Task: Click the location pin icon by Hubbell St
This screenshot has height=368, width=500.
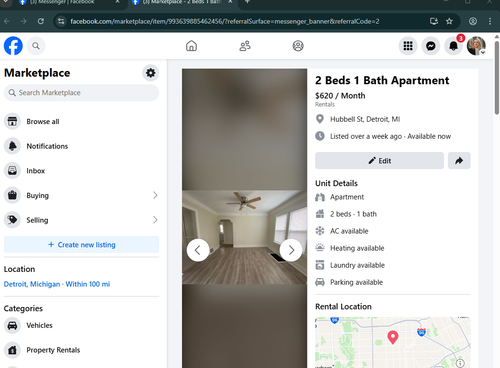Action: click(320, 119)
